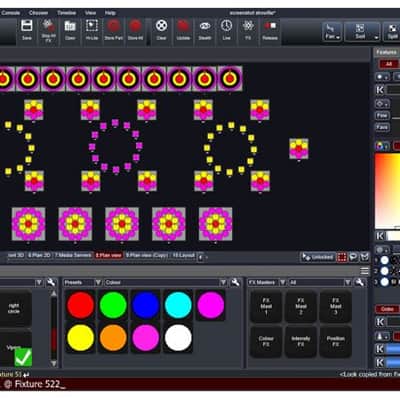This screenshot has height=400, width=400.
Task: Select the red colour preset
Action: [x=80, y=305]
